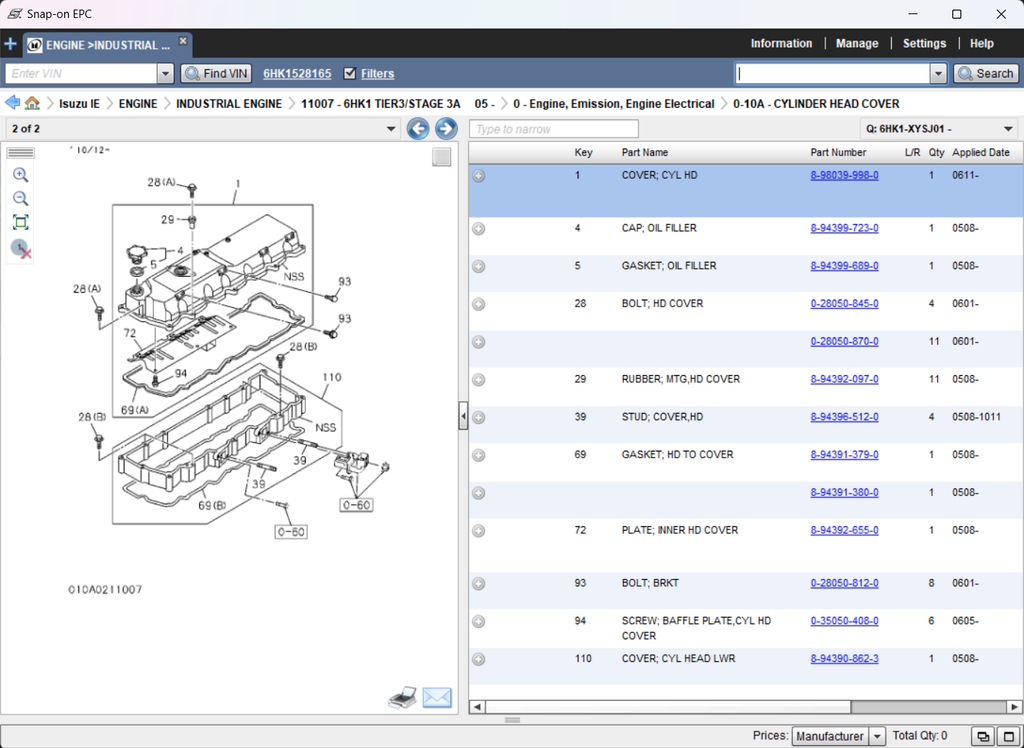
Task: Select the ENGINE >INDUSTRIAL tab
Action: pos(107,45)
